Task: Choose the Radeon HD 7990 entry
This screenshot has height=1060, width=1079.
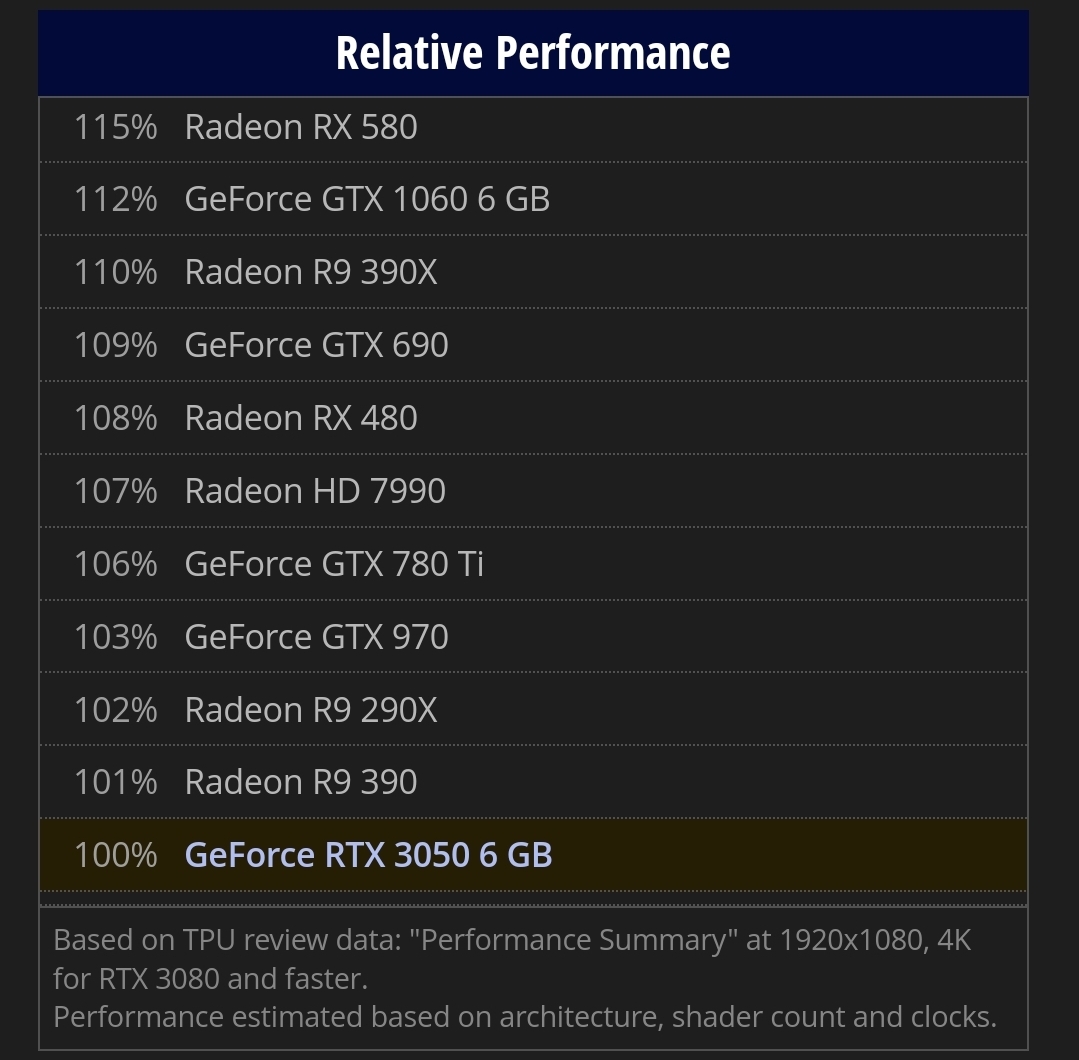Action: tap(314, 491)
